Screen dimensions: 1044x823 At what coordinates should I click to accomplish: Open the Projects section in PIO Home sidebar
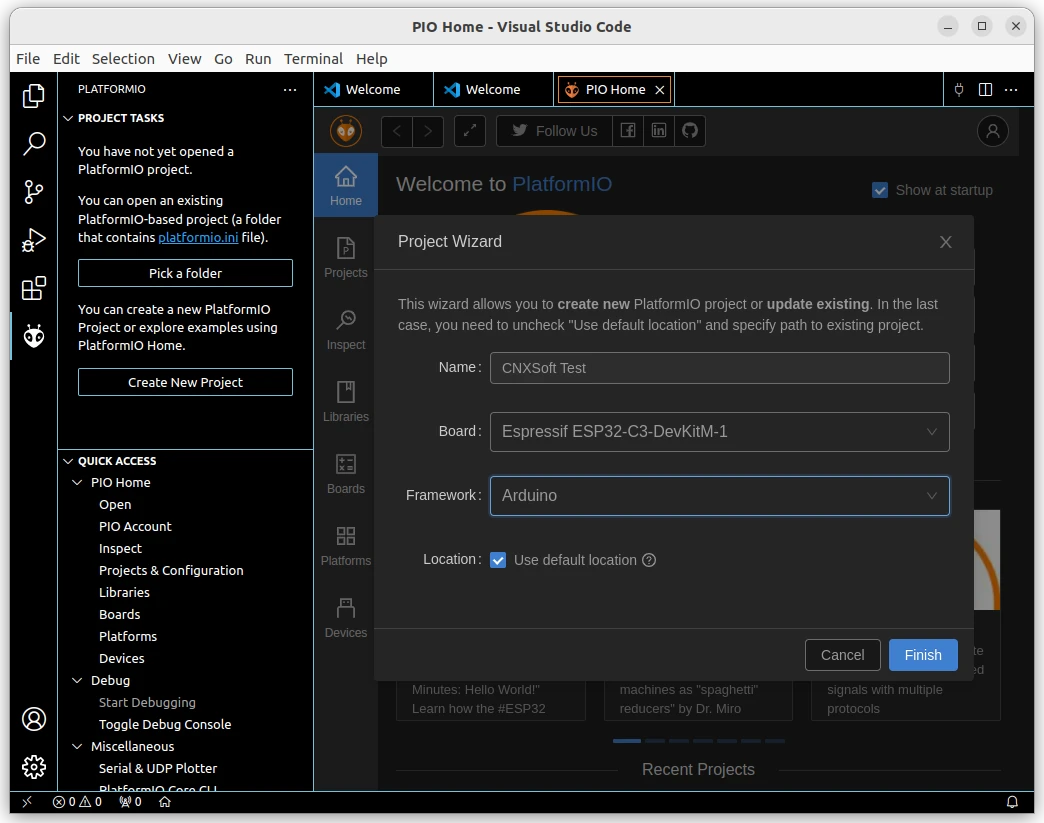[x=346, y=258]
